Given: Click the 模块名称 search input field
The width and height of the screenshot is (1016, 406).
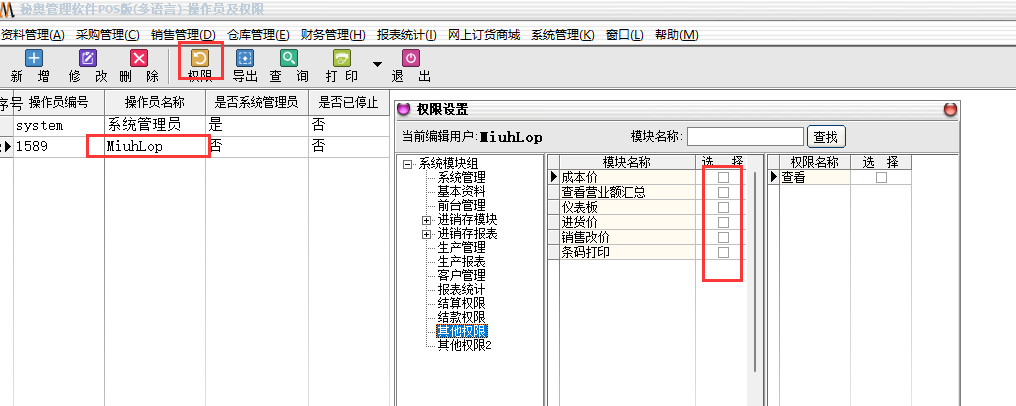Looking at the screenshot, I should pyautogui.click(x=745, y=137).
